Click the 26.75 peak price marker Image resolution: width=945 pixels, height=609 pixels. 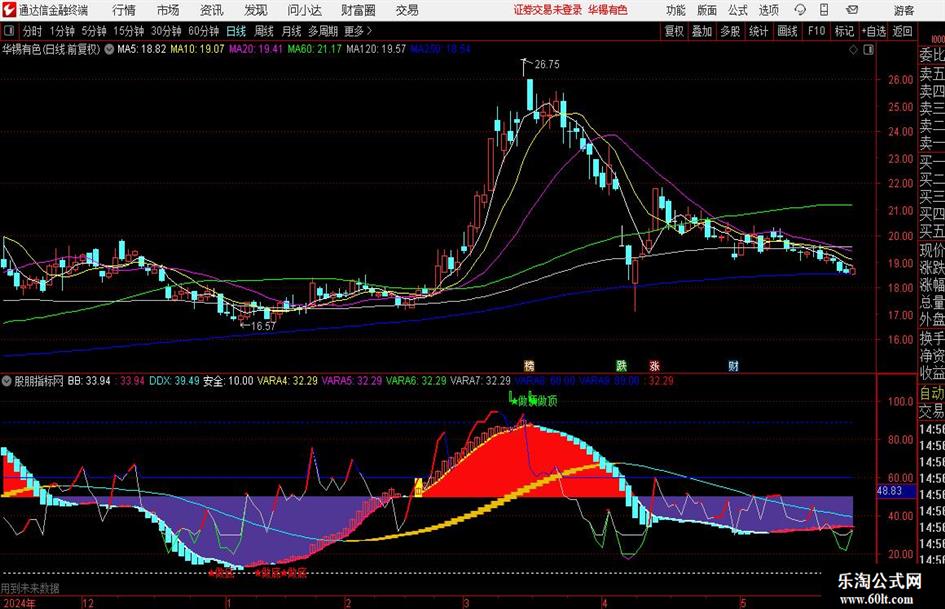pos(547,64)
